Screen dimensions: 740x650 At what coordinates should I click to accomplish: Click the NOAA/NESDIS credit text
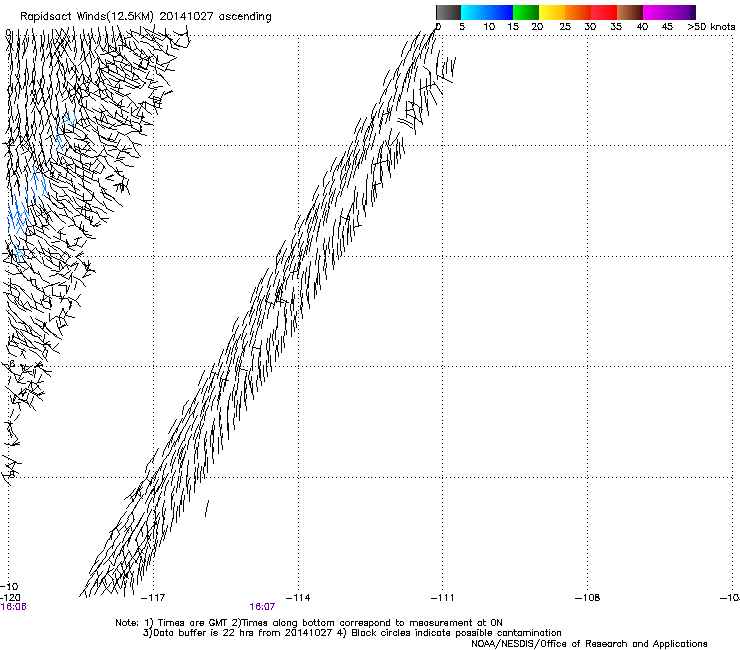[x=589, y=644]
